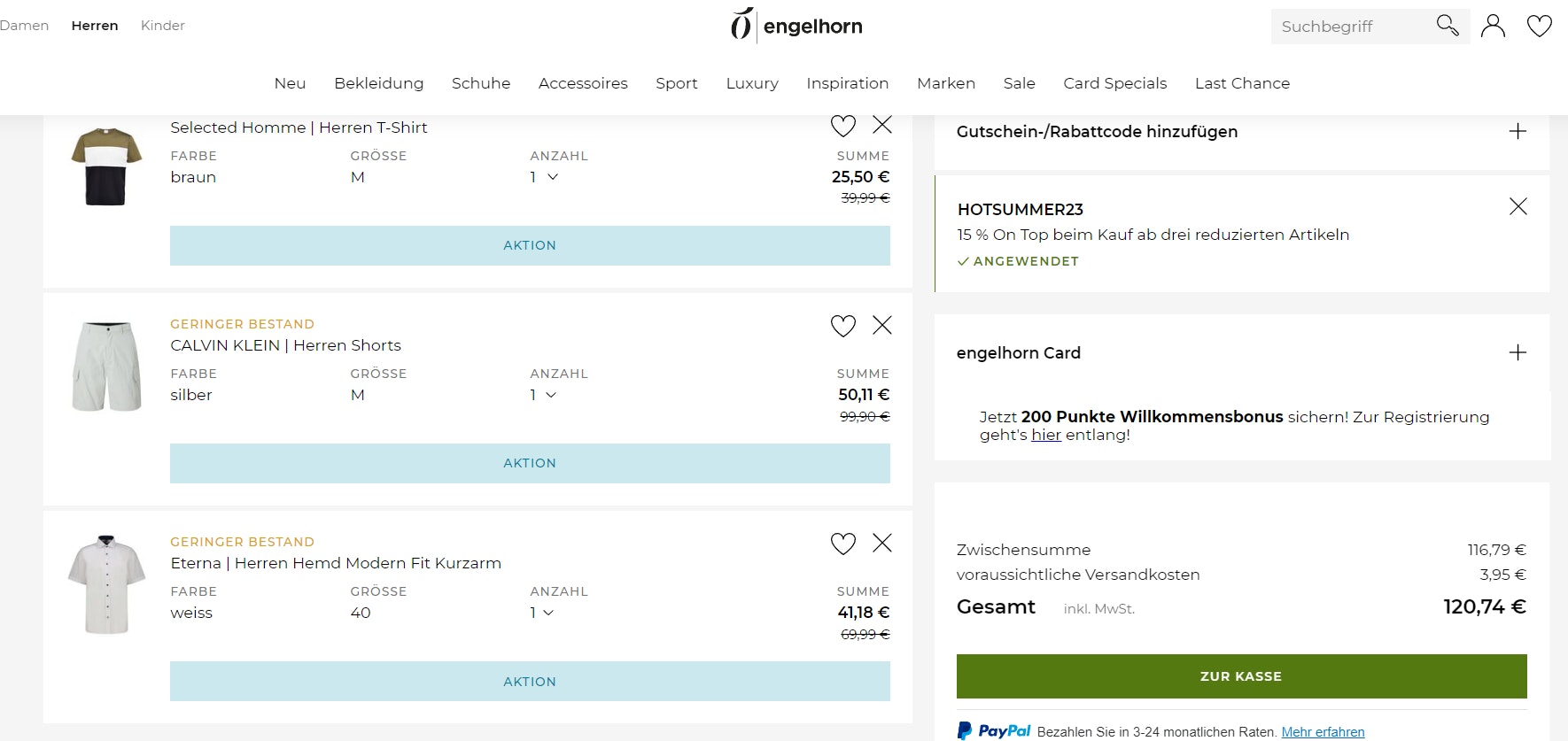1568x741 pixels.
Task: Click '200 Punkte Willkommensbonus' text
Action: pyautogui.click(x=1152, y=417)
